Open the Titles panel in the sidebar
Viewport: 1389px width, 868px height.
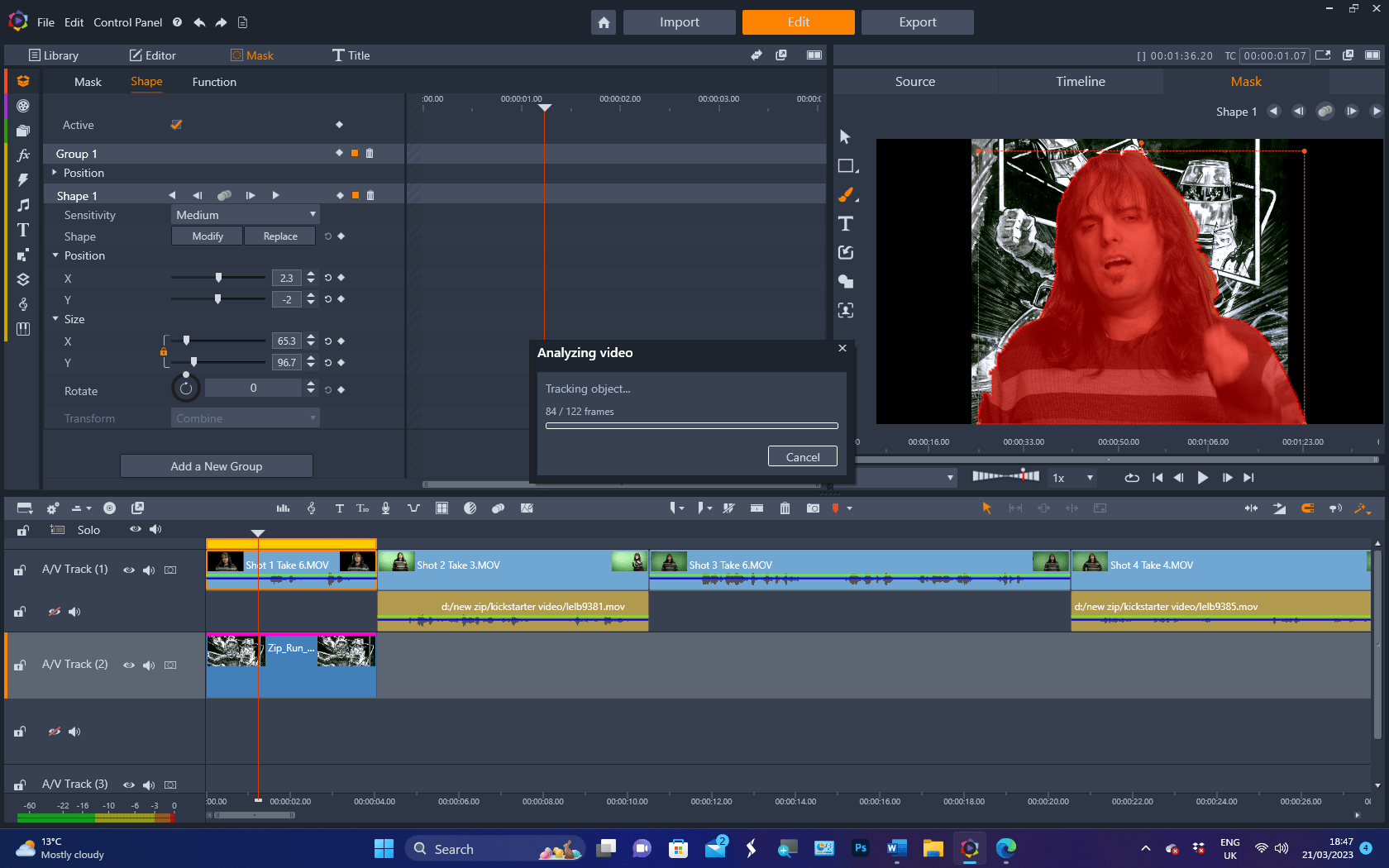pyautogui.click(x=23, y=230)
